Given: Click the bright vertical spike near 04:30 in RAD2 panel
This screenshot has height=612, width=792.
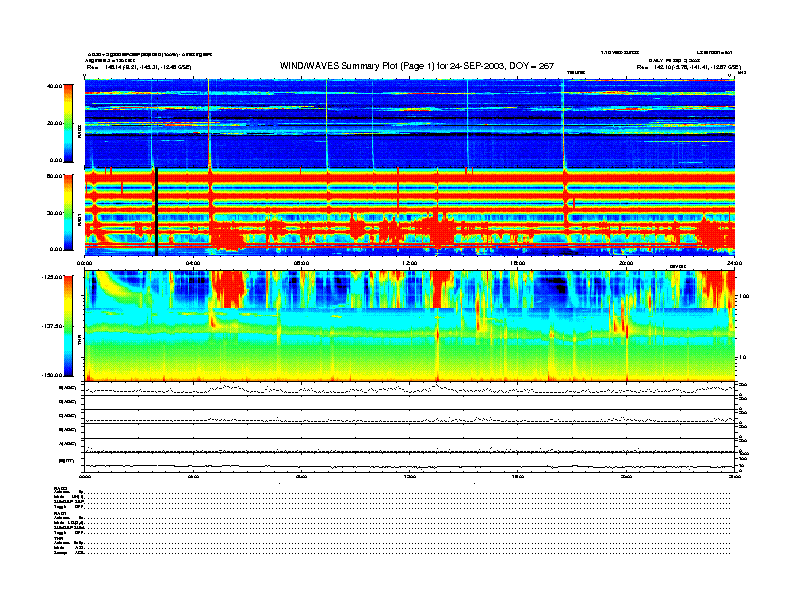Looking at the screenshot, I should pyautogui.click(x=209, y=123).
